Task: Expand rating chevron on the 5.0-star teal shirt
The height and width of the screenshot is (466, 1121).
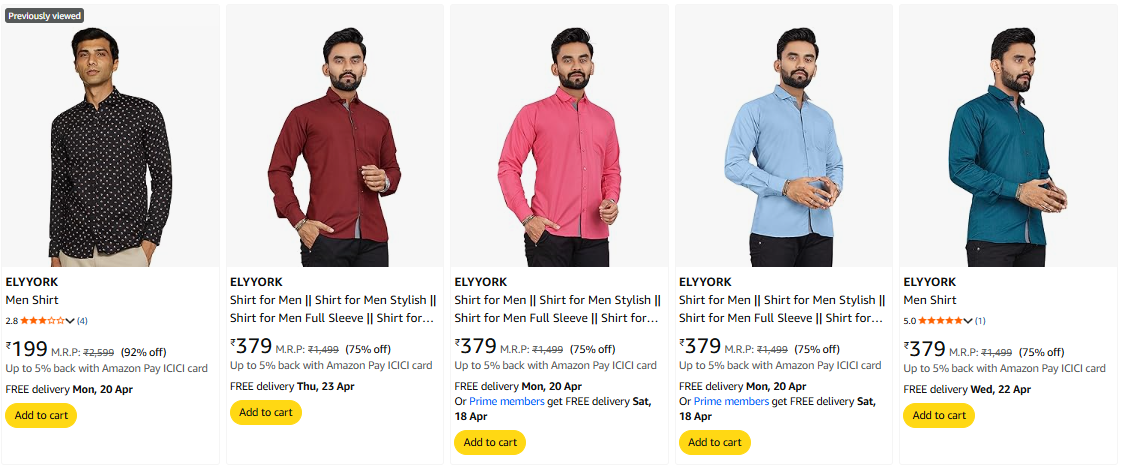Action: tap(967, 321)
